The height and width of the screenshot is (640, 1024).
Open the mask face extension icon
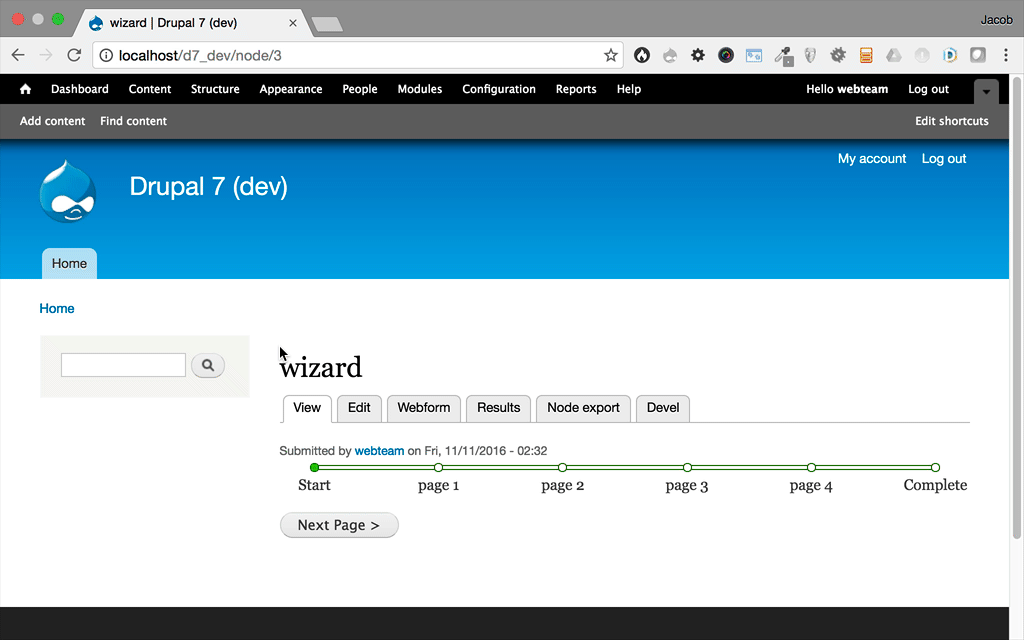(810, 56)
